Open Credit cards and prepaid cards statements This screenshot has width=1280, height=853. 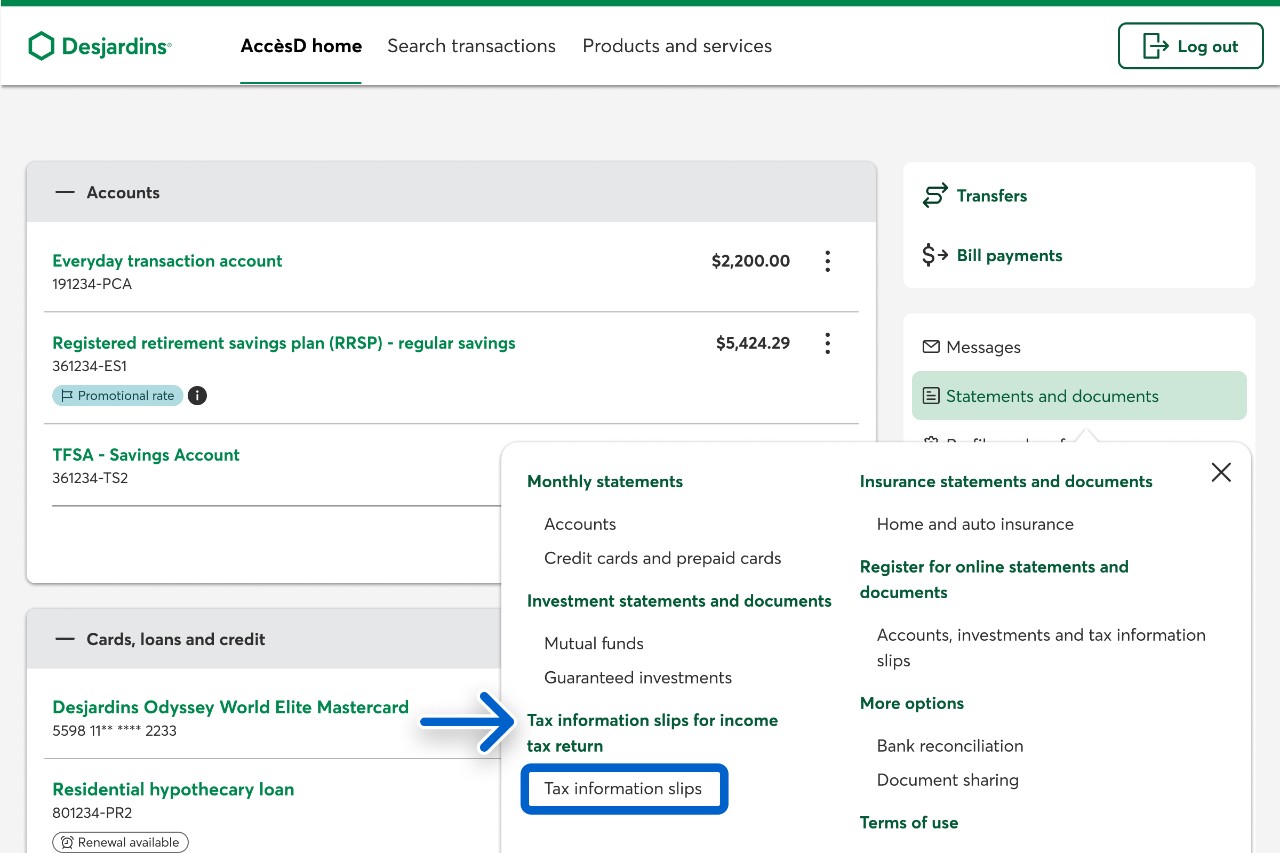click(x=662, y=558)
